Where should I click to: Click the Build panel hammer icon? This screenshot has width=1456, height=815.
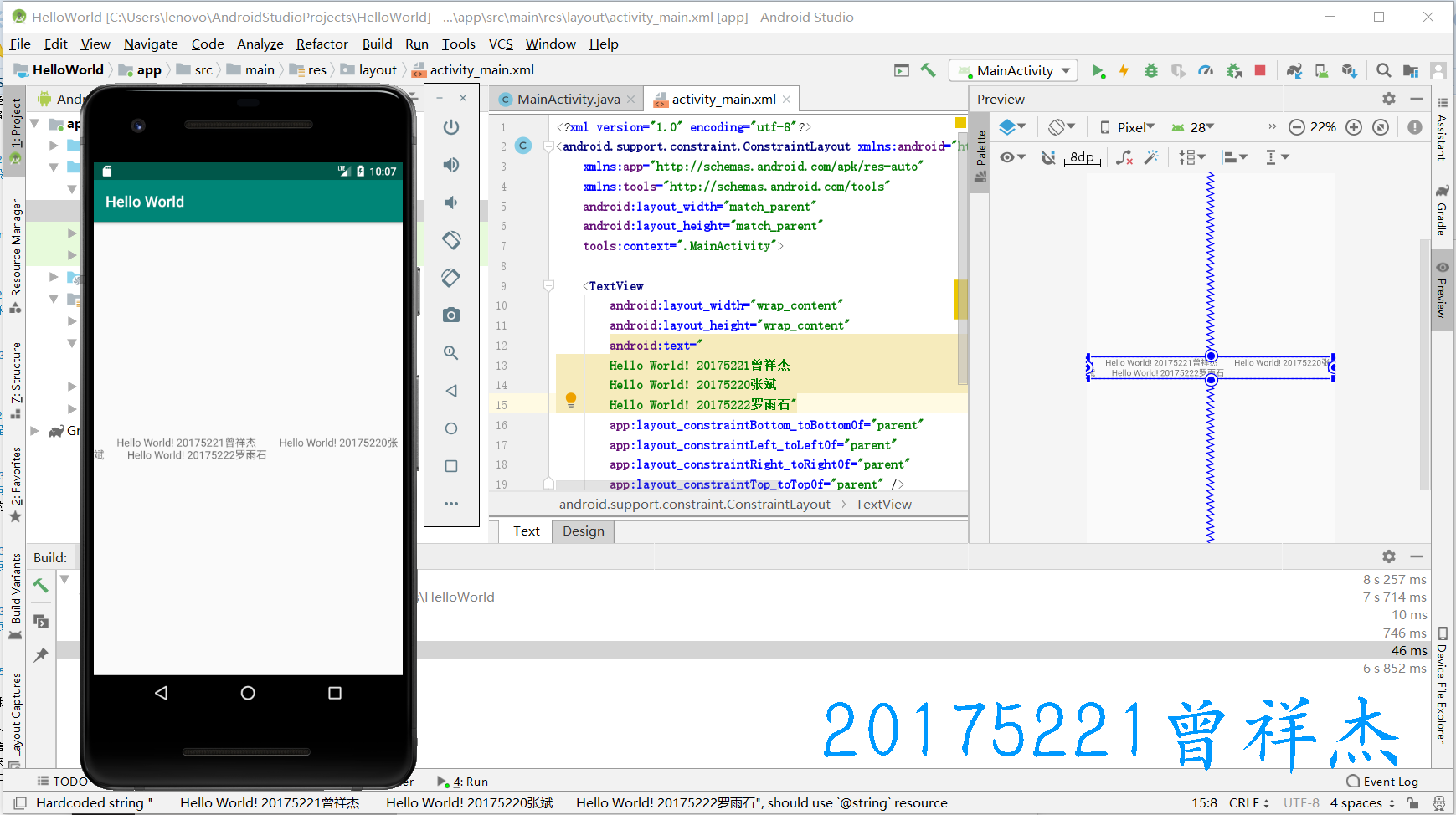[x=40, y=586]
